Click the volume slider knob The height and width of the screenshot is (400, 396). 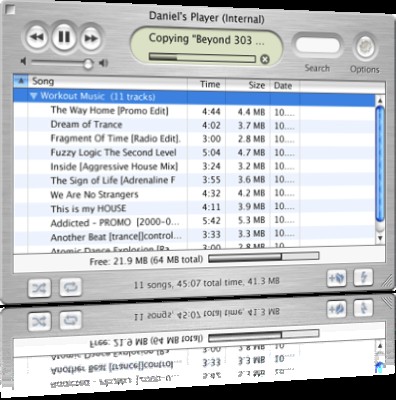point(88,64)
